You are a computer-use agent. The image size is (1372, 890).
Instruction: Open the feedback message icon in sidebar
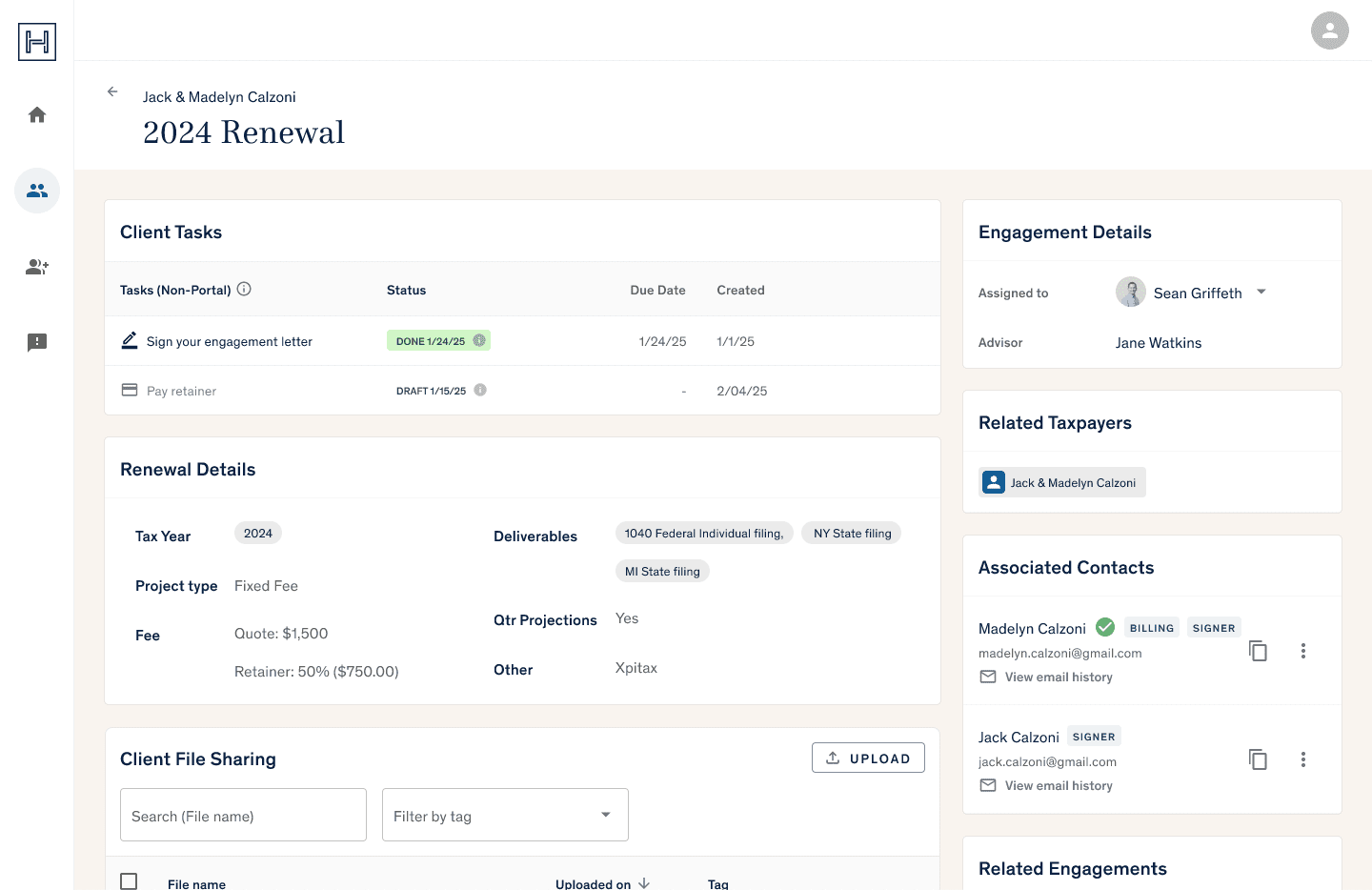[x=37, y=342]
